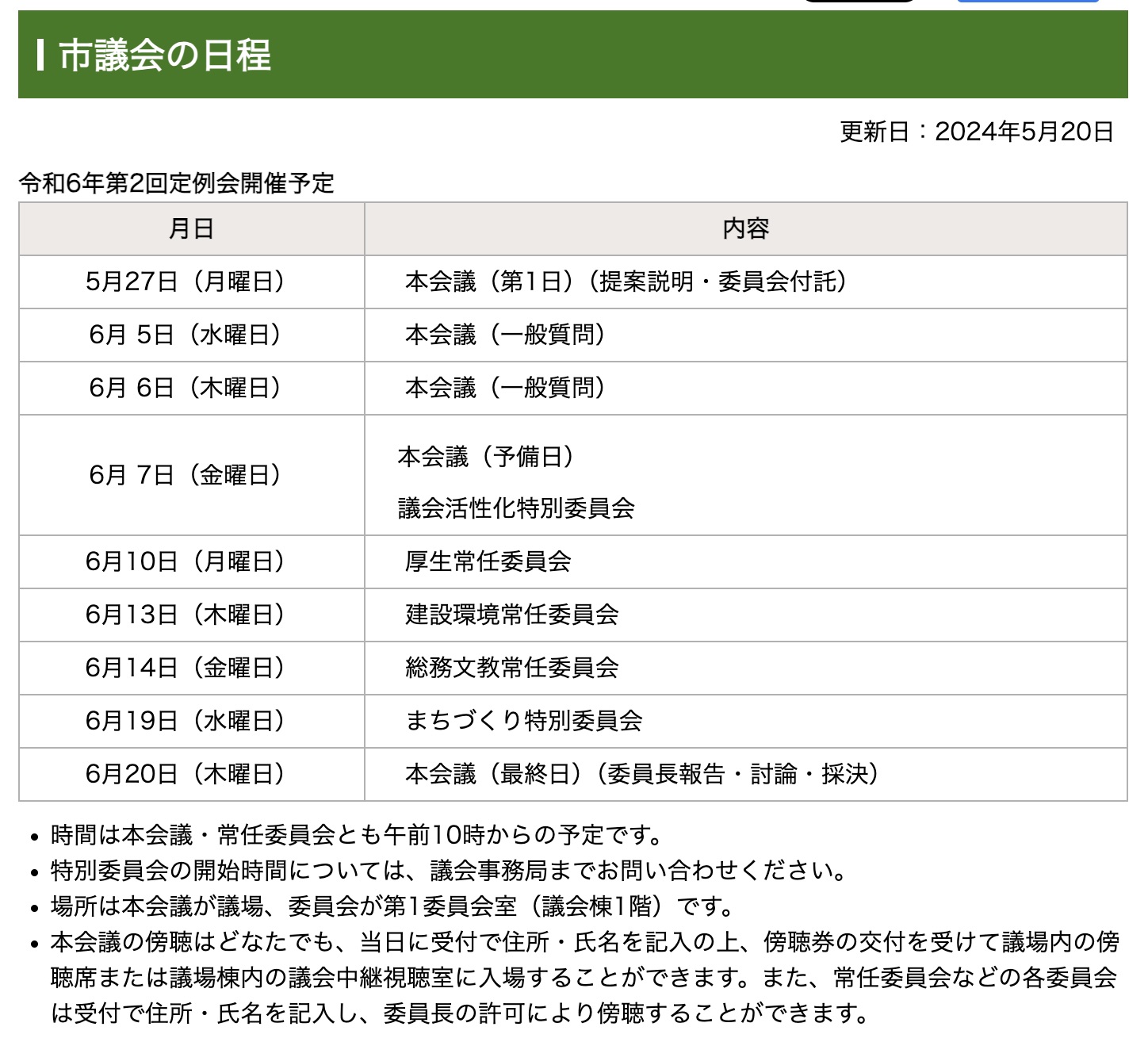Click the 建設環境常任委員会 cell
This screenshot has height=1042, width=1148.
tap(746, 615)
